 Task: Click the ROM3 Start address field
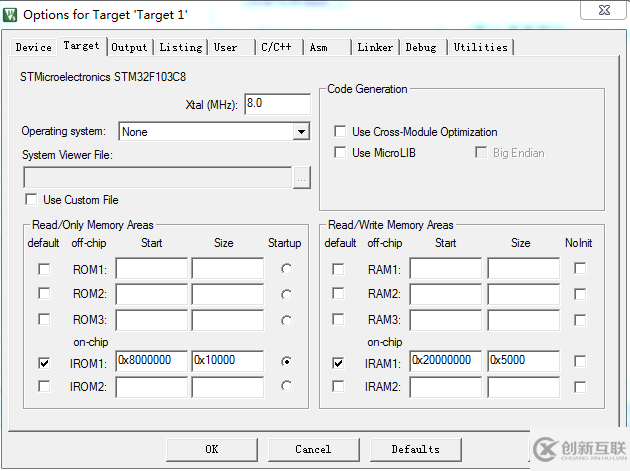(x=151, y=320)
